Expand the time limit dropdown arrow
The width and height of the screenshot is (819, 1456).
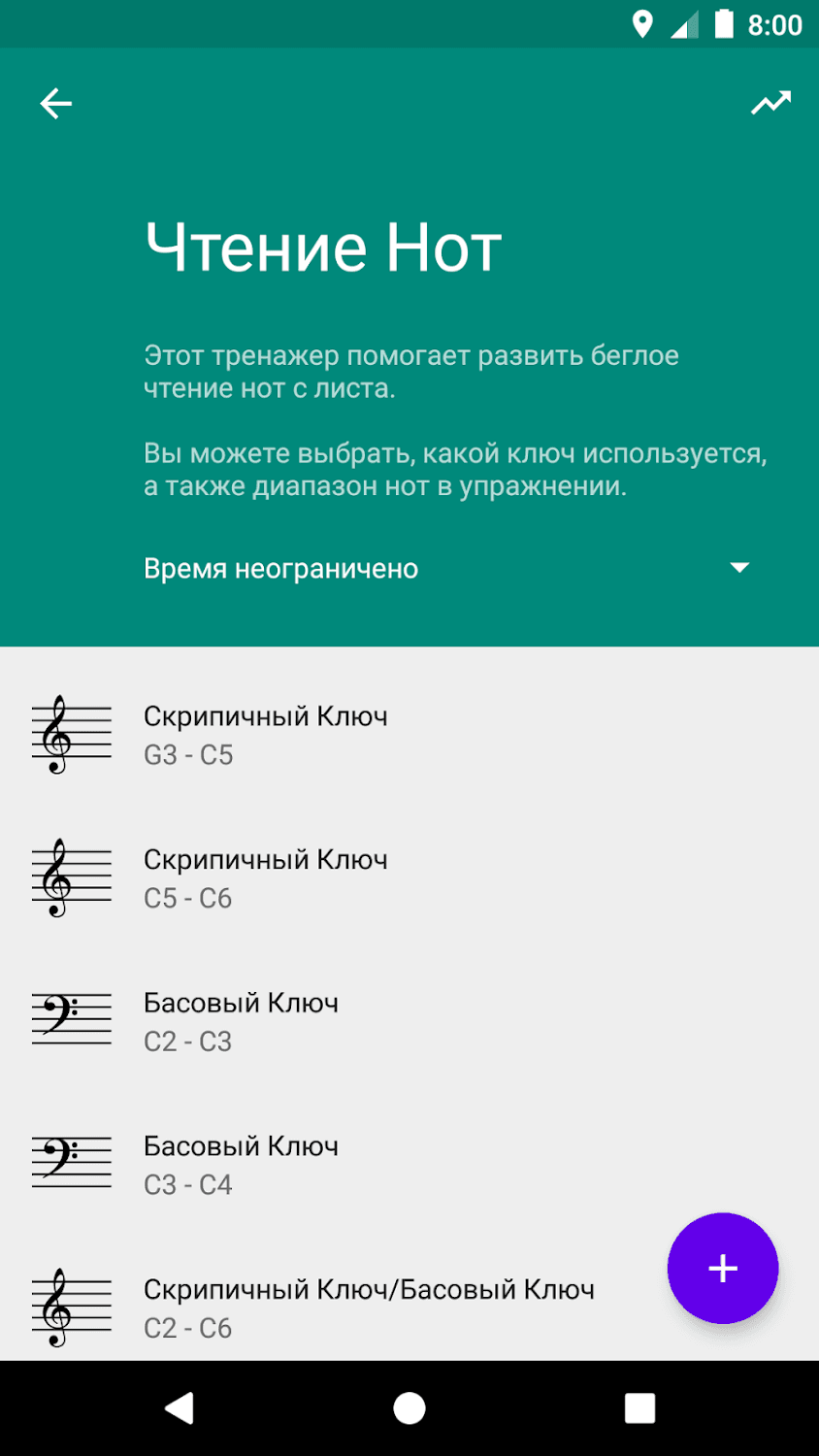[739, 568]
